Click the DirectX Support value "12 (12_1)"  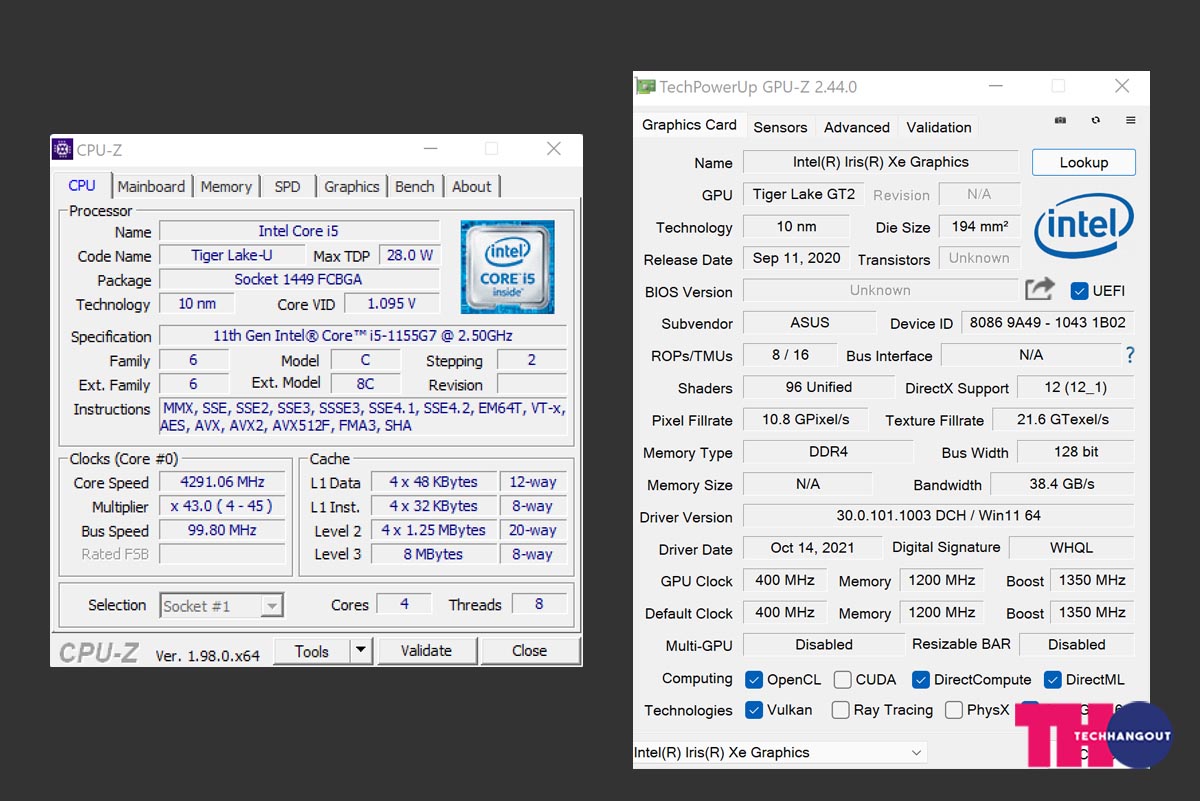point(1076,387)
